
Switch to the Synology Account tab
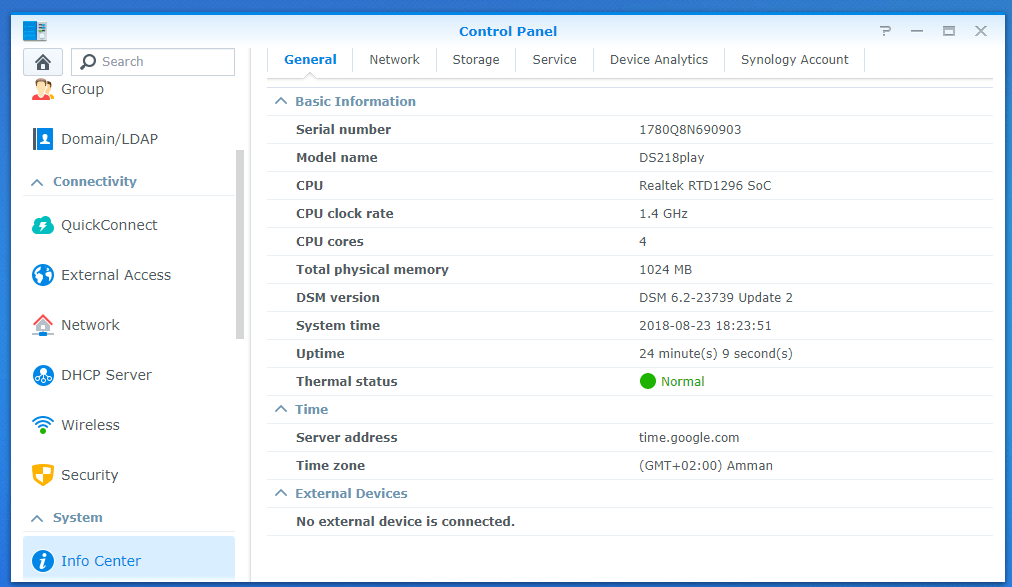(x=794, y=60)
